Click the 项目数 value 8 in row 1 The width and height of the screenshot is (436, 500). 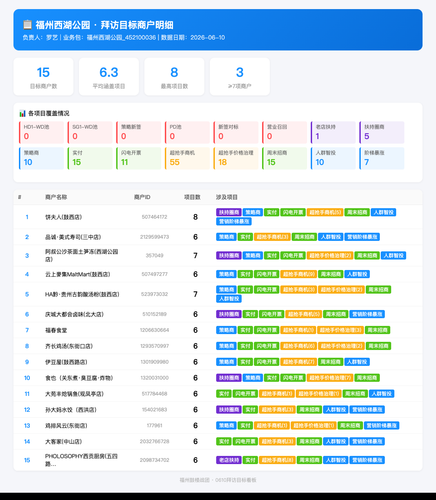point(195,217)
